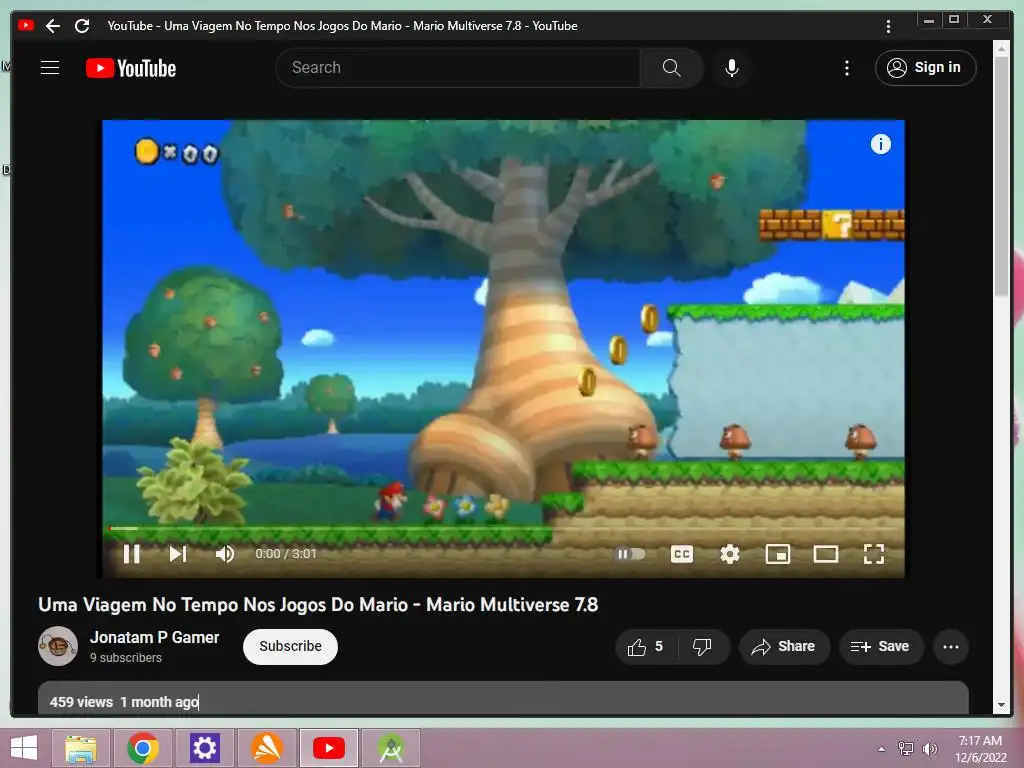Switch to YouTube app in the taskbar
Viewport: 1024px width, 768px height.
(x=329, y=748)
